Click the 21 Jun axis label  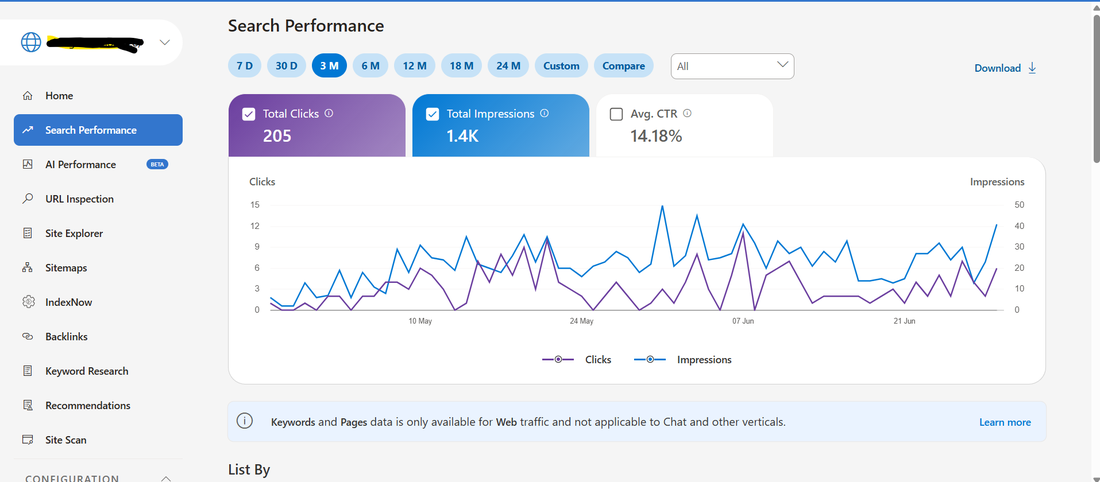904,321
